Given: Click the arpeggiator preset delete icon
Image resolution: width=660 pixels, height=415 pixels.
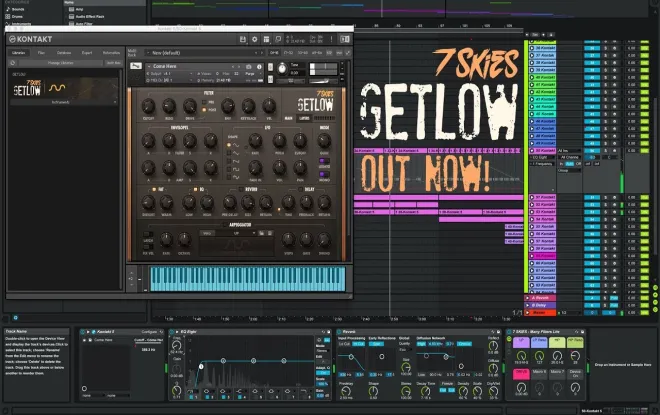Looking at the screenshot, I should pyautogui.click(x=270, y=233).
